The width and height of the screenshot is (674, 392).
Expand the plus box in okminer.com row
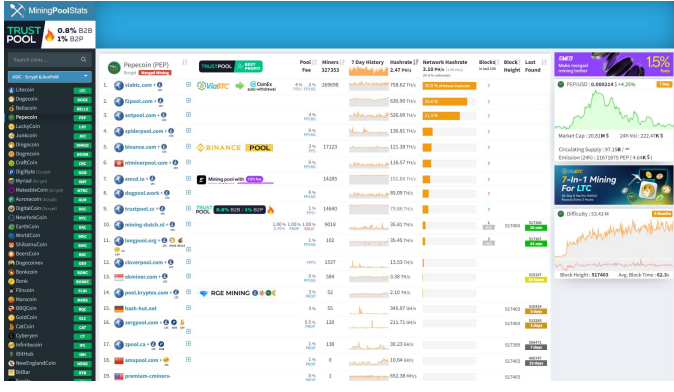(188, 276)
